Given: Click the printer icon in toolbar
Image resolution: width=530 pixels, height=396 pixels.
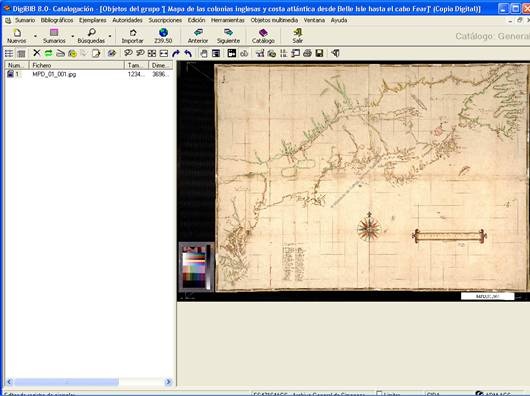Looking at the screenshot, I should pos(307,53).
